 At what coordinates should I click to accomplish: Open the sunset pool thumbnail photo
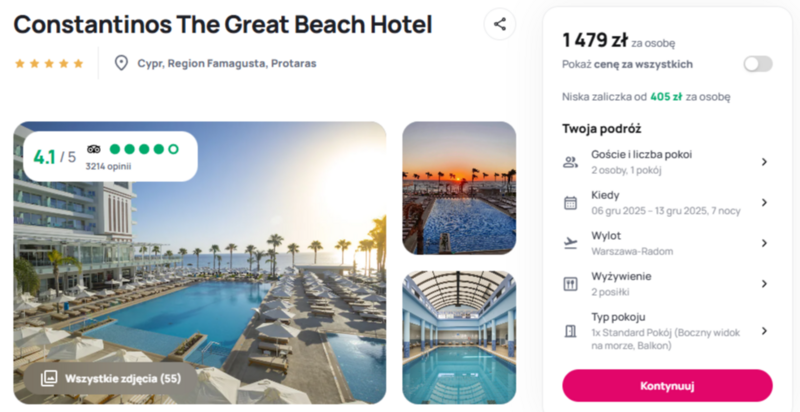click(459, 188)
